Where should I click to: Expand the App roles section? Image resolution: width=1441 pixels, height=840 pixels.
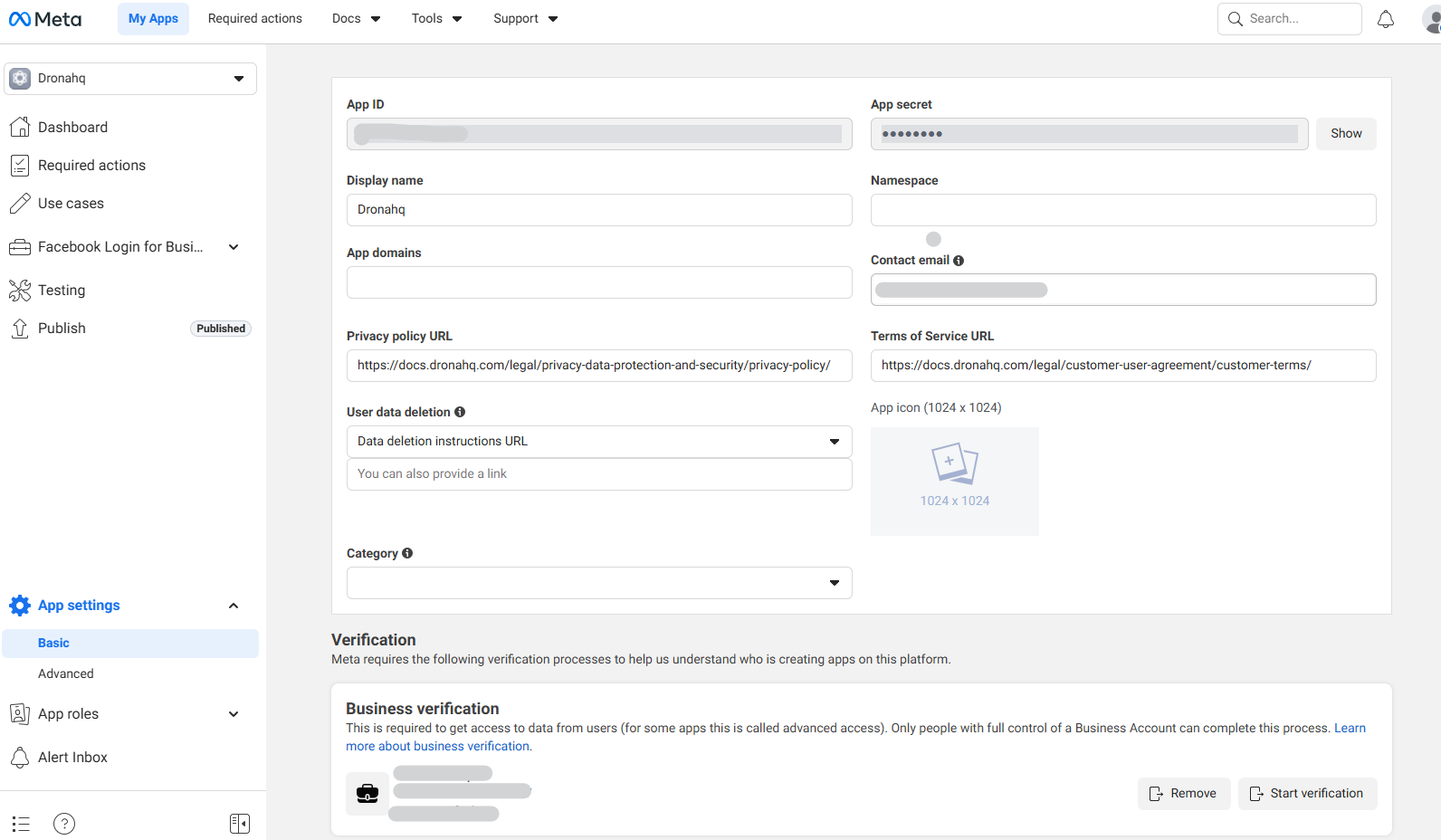pyautogui.click(x=233, y=714)
